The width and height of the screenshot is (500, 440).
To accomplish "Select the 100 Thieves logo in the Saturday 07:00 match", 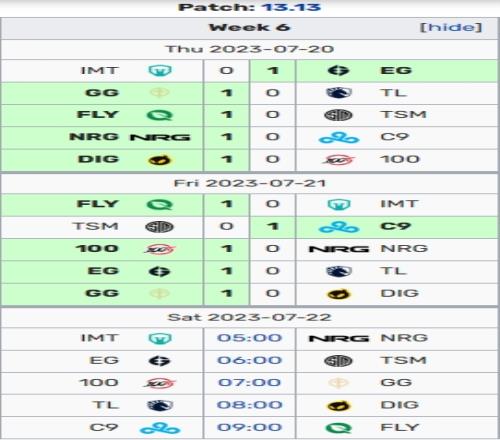I will pos(160,383).
